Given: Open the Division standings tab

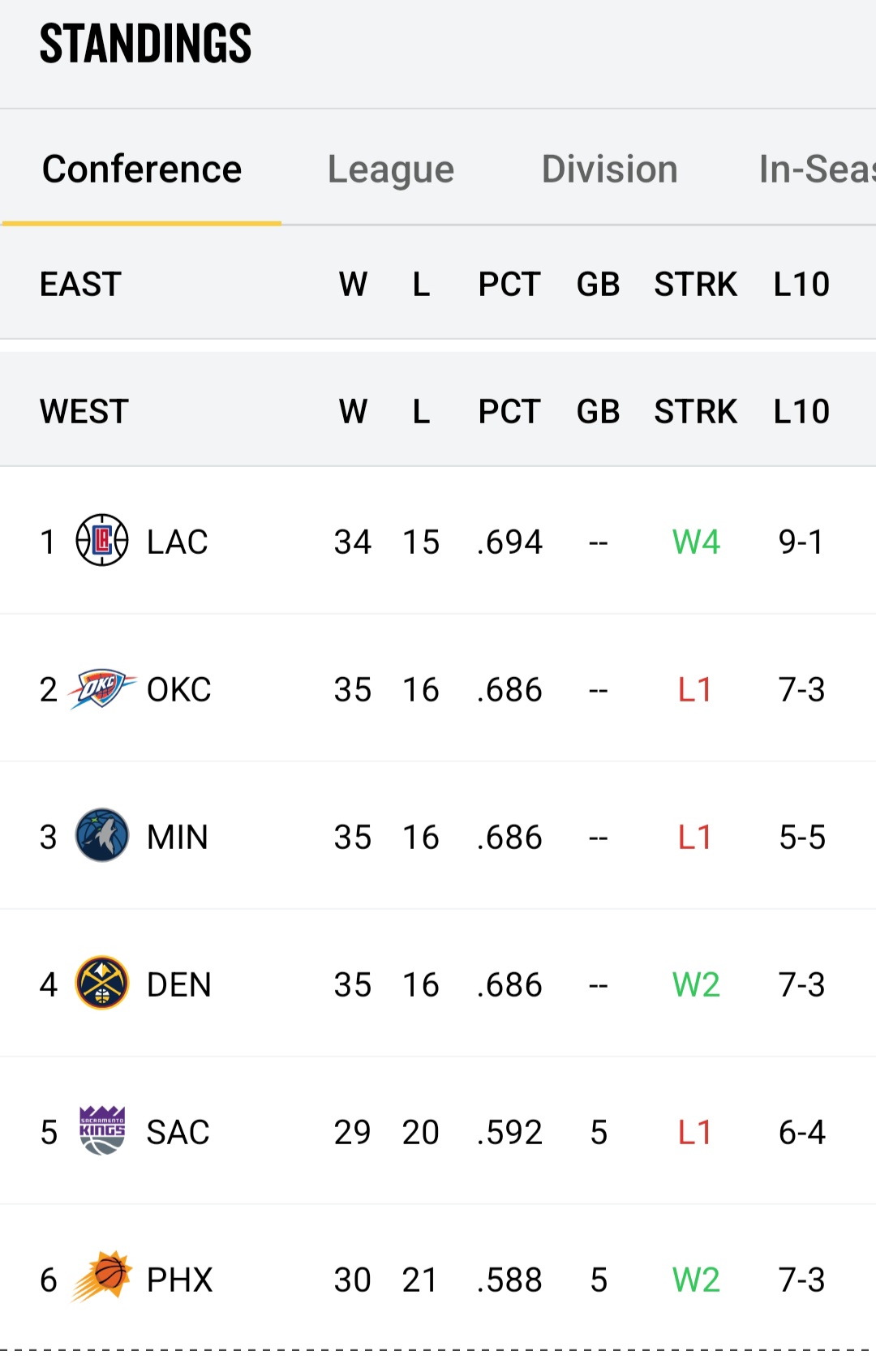Looking at the screenshot, I should pyautogui.click(x=609, y=169).
